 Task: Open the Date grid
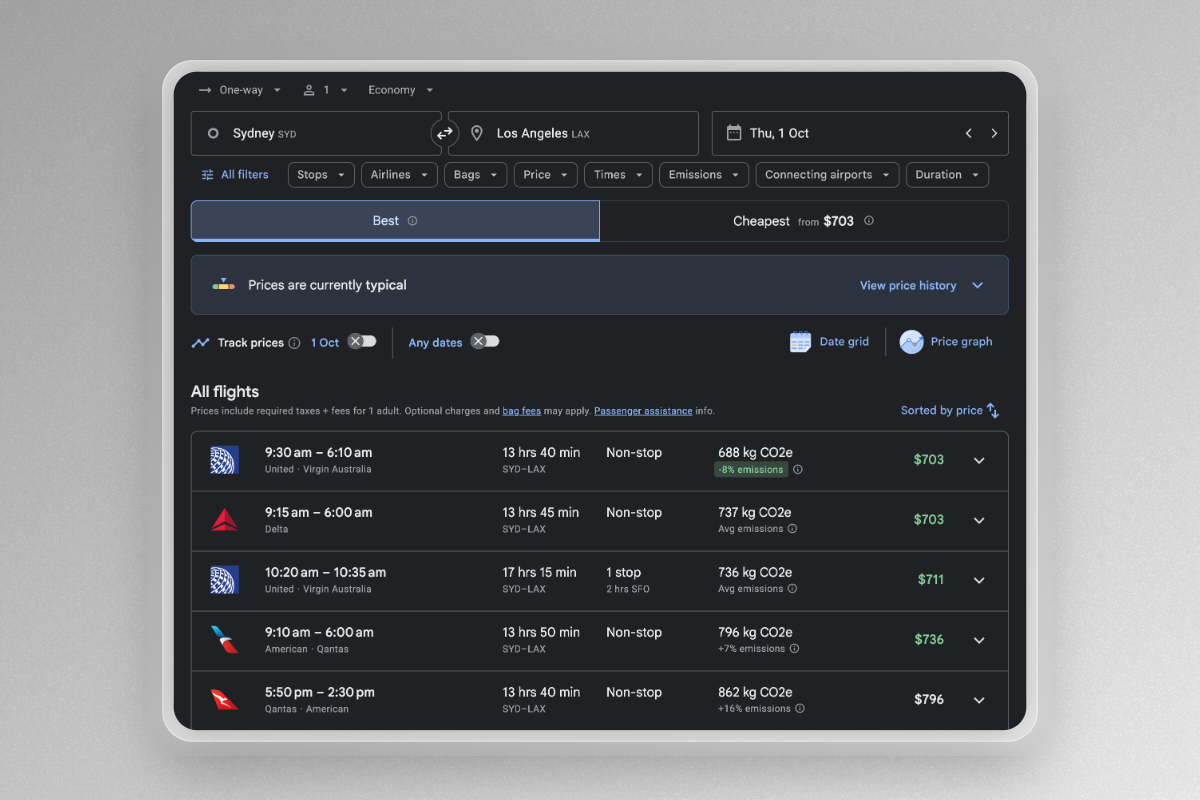tap(829, 342)
